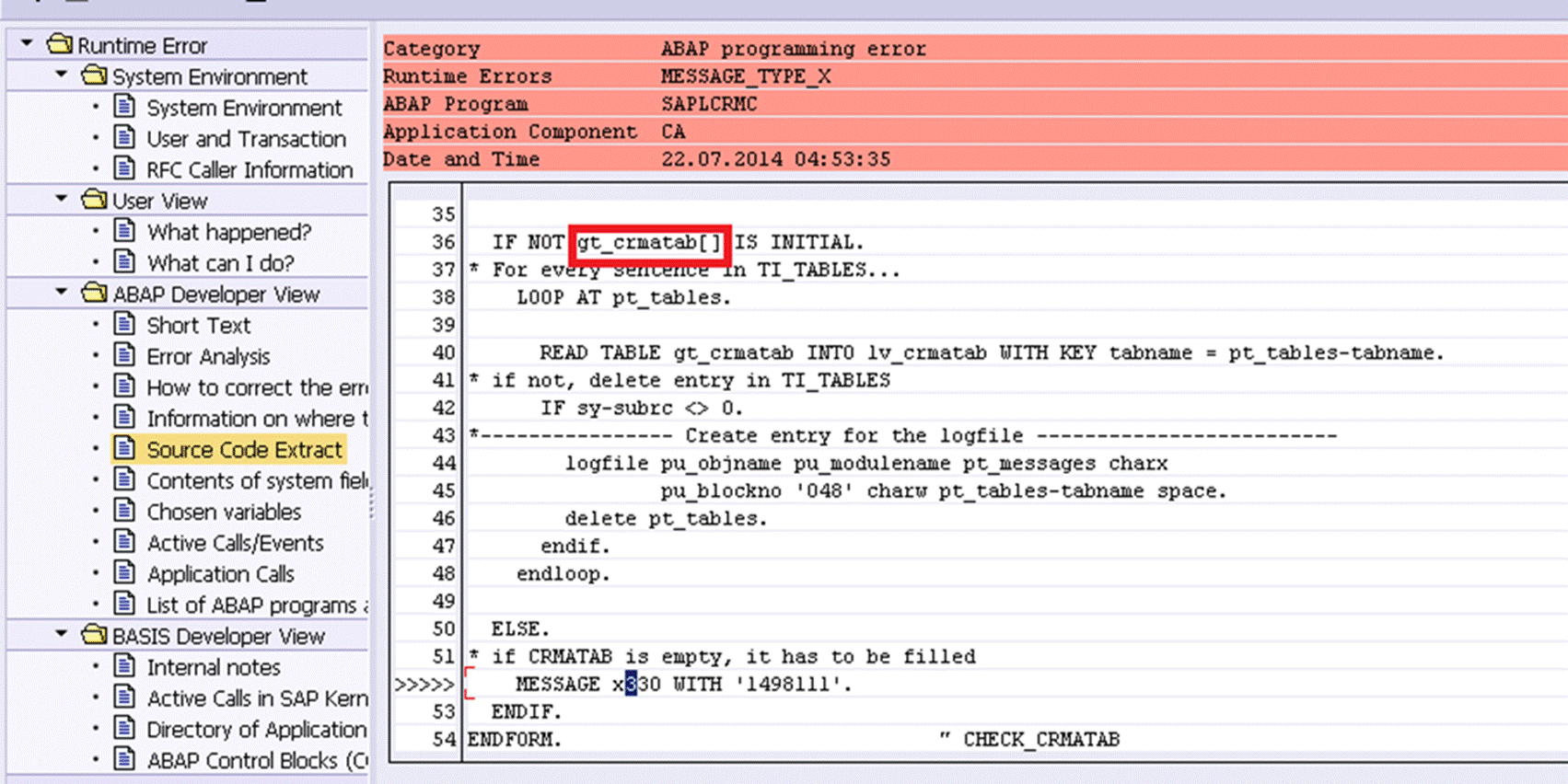Click document icon beside Information on where terminated
The image size is (1568, 784).
124,418
